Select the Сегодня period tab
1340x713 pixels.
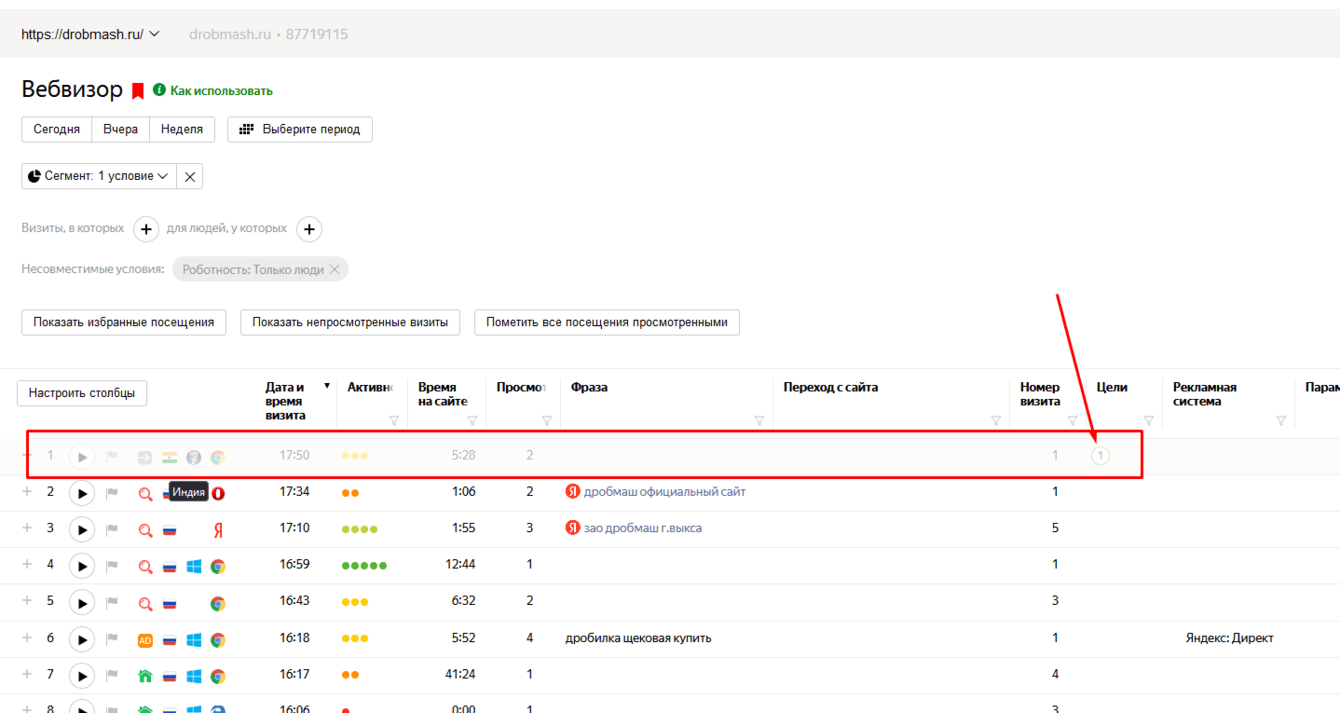click(x=56, y=129)
